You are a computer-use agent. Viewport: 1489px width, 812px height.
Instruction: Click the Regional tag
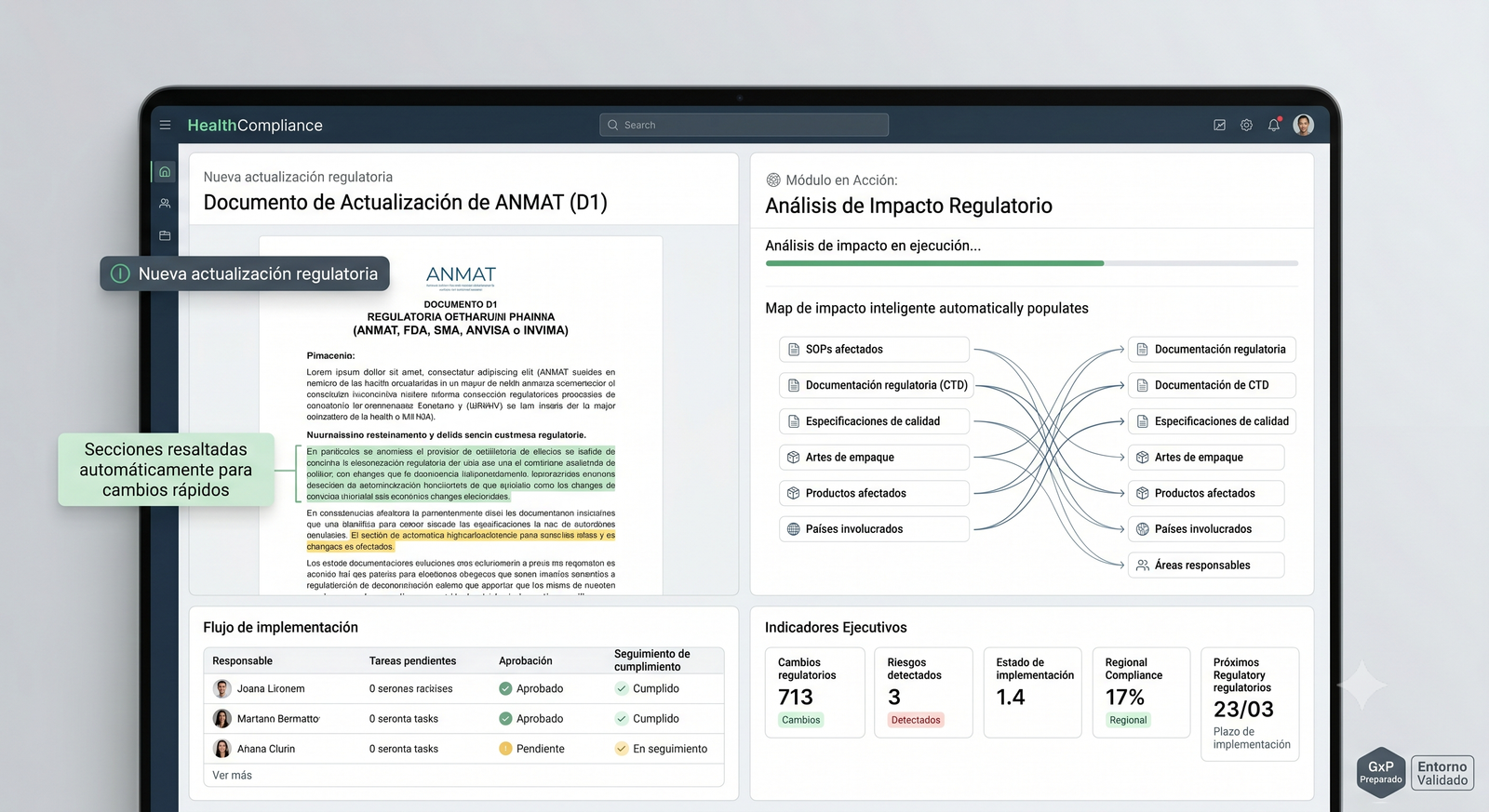tap(1128, 720)
